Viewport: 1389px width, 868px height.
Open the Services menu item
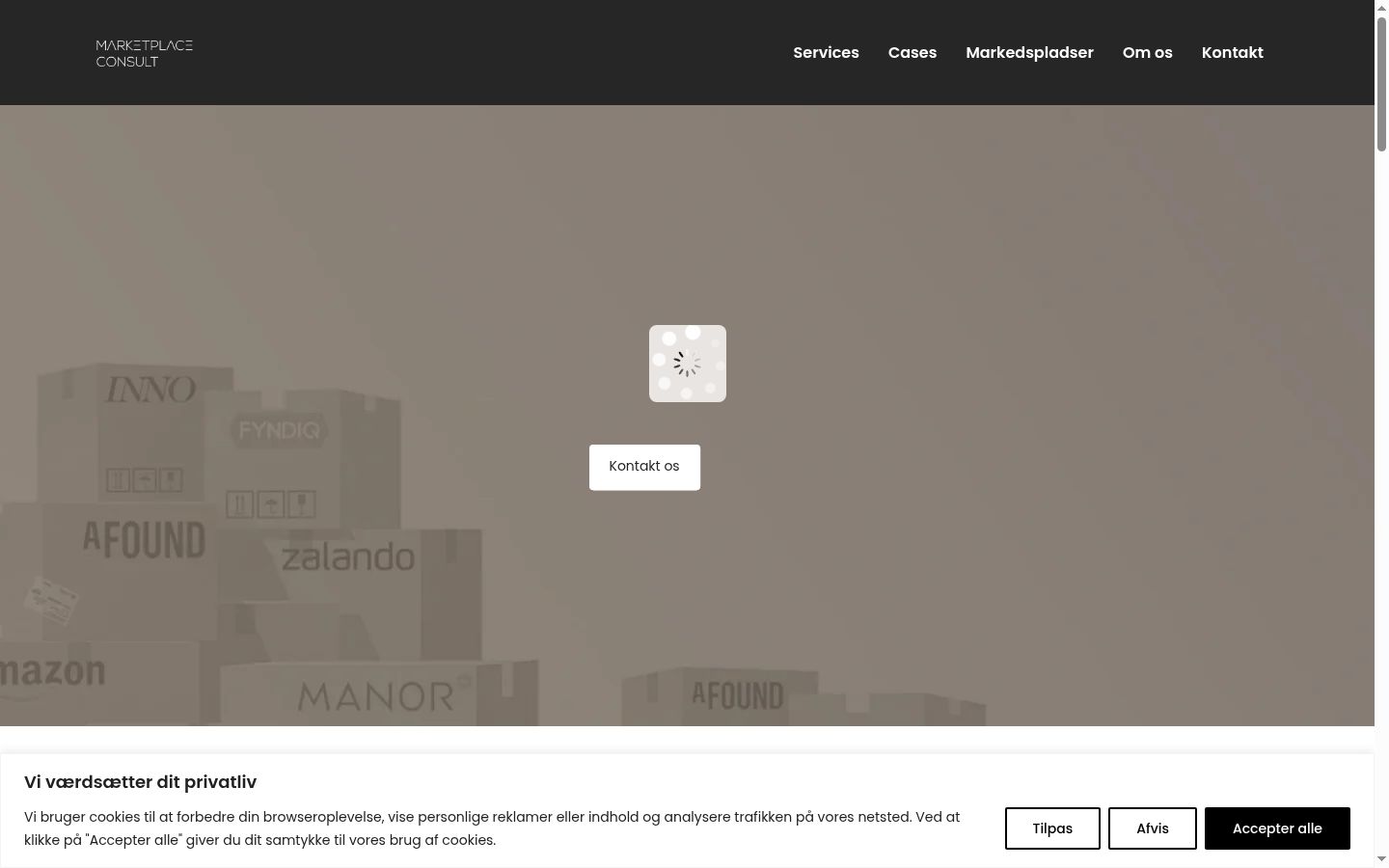tap(826, 53)
